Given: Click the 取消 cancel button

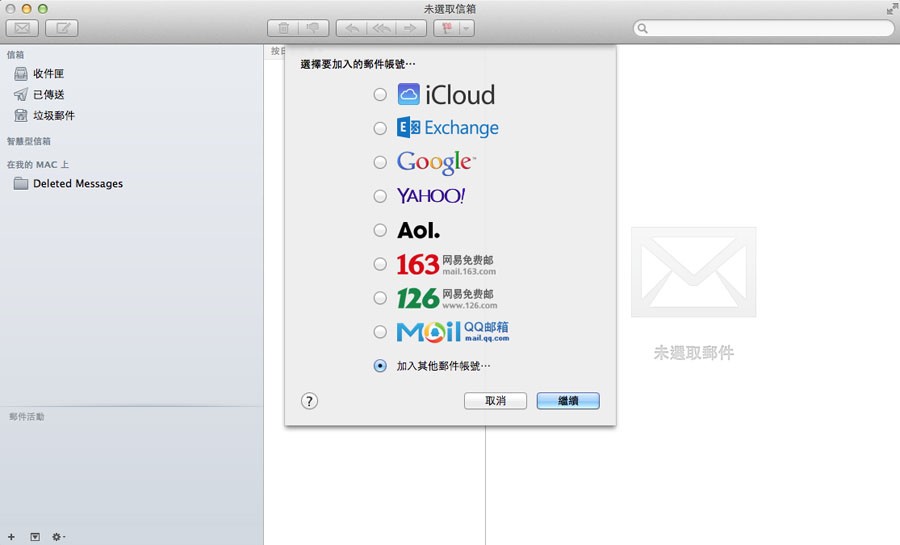Looking at the screenshot, I should 495,401.
